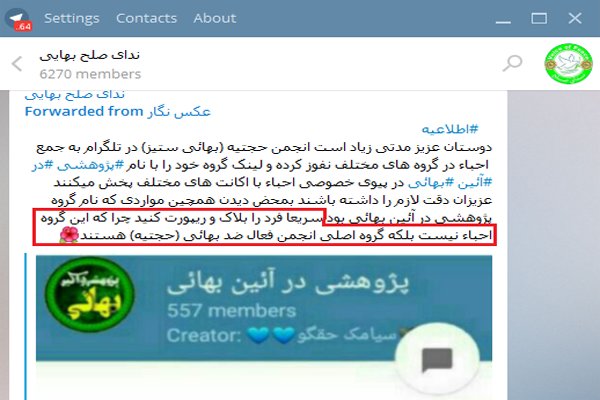The image size is (600, 400).
Task: Click the #بهائی hashtag in message
Action: pyautogui.click(x=431, y=183)
